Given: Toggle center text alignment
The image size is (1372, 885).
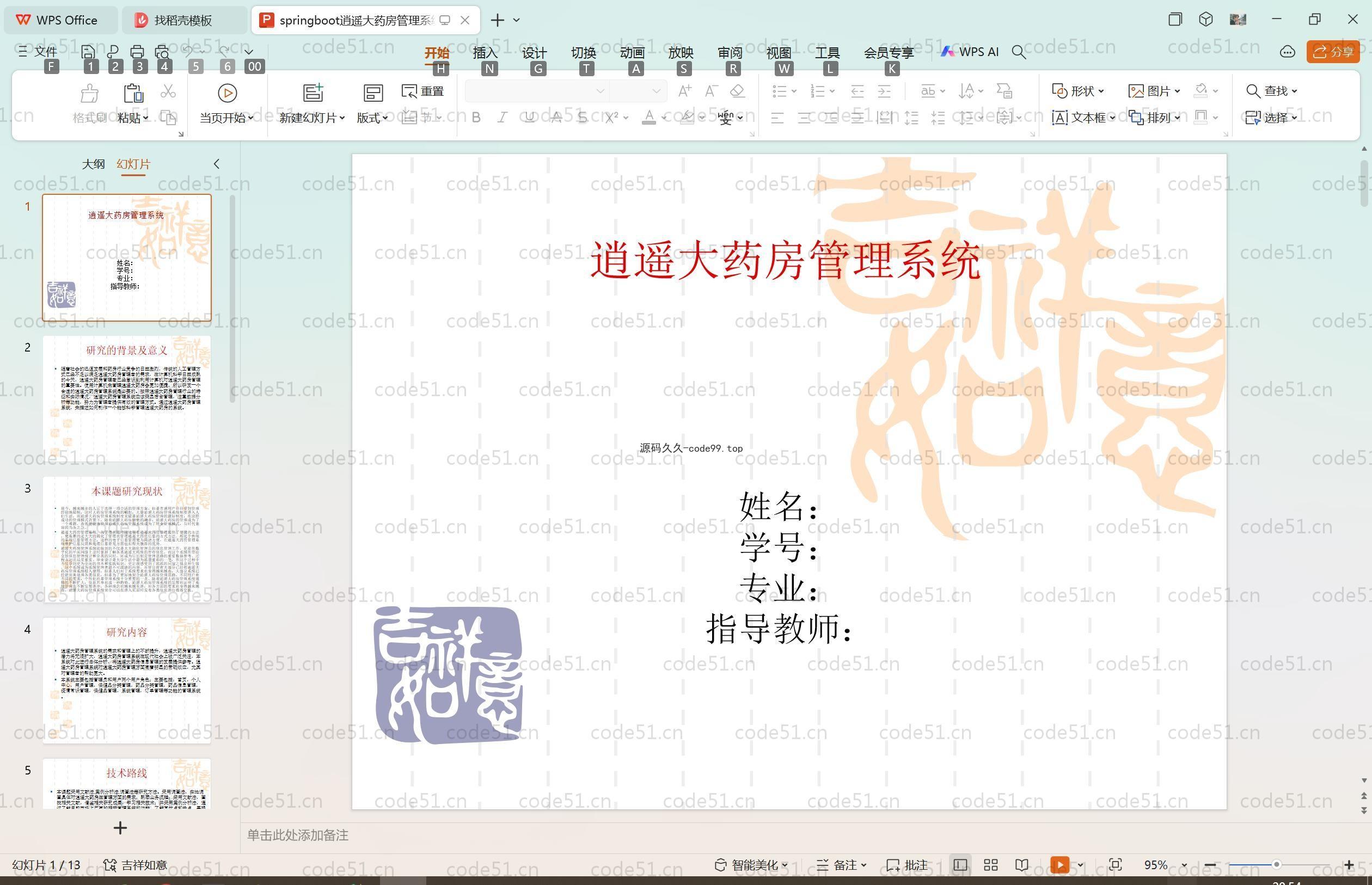Looking at the screenshot, I should (x=804, y=119).
